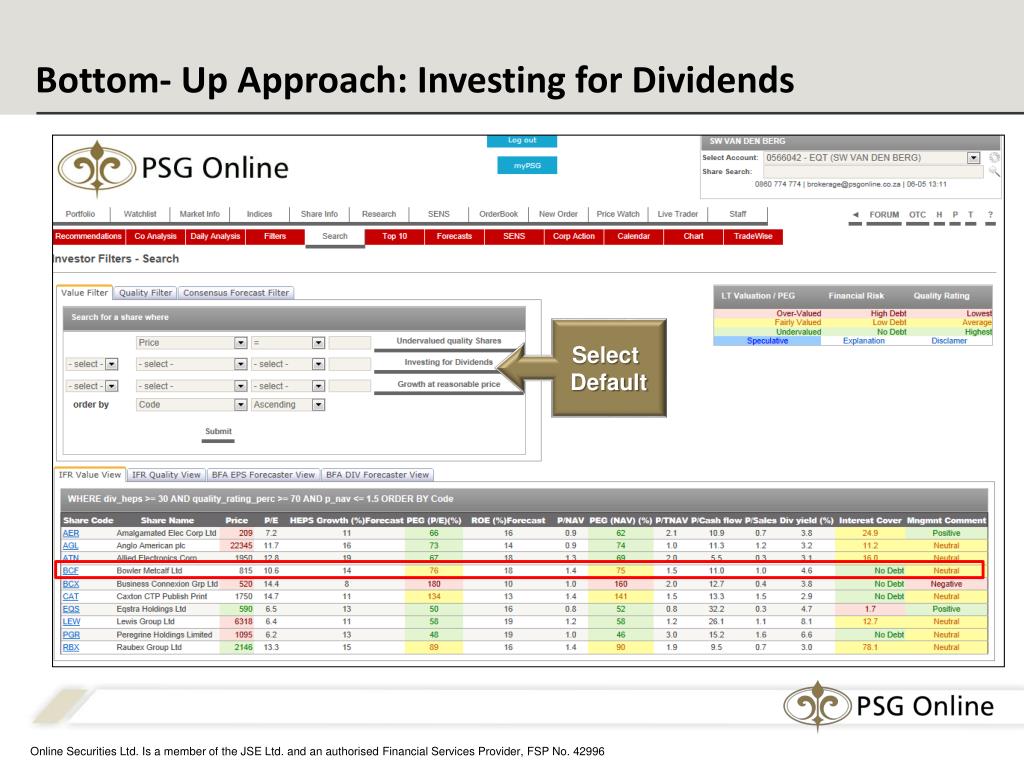Screen dimensions: 1024x768
Task: Select the Top 10 red tab
Action: (394, 236)
